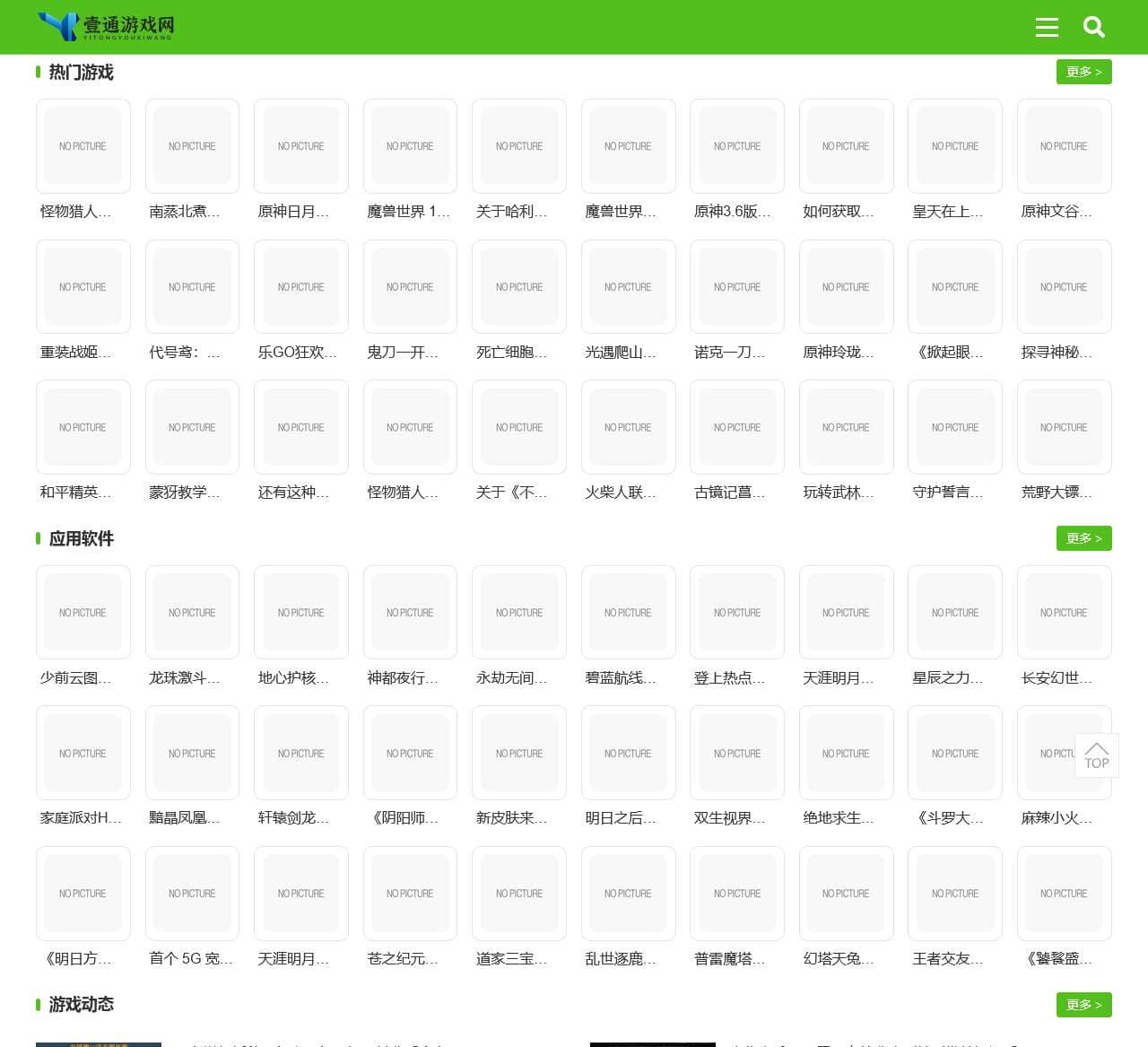Open the hamburger navigation menu

click(1047, 28)
